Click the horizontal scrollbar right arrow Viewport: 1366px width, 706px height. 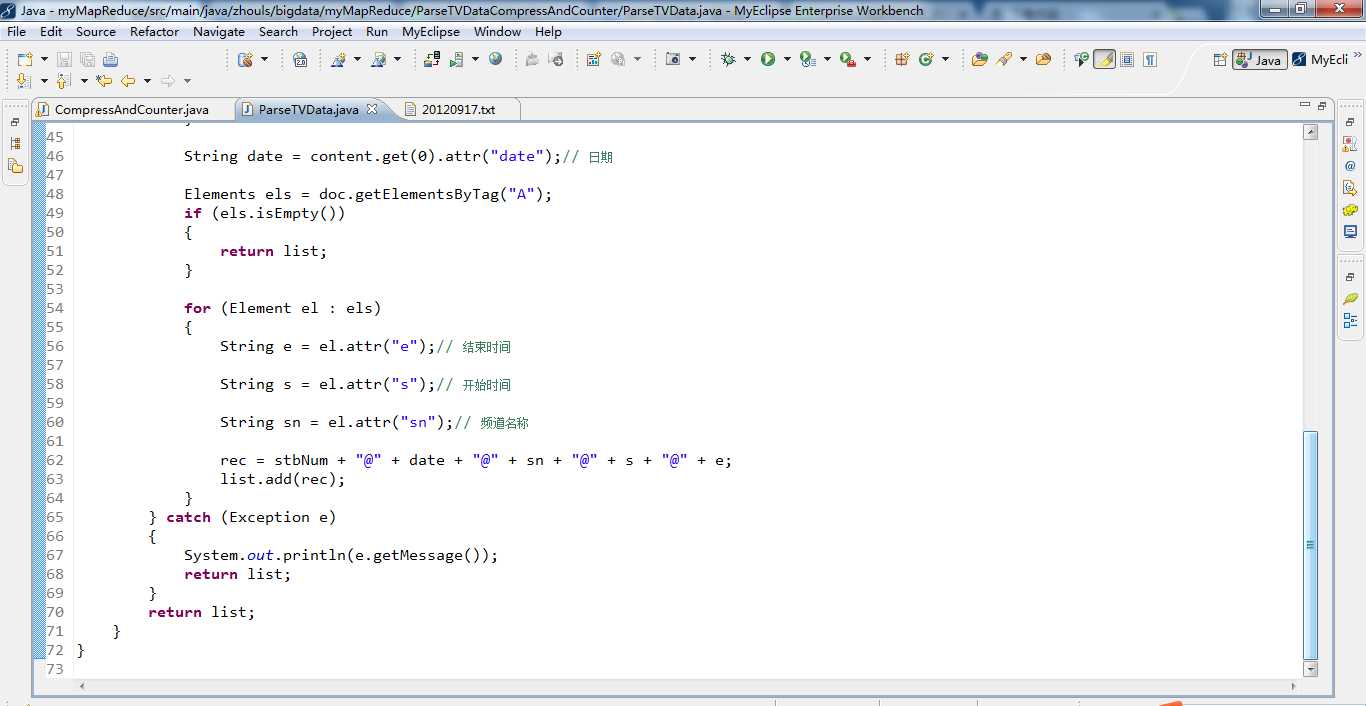(1293, 687)
